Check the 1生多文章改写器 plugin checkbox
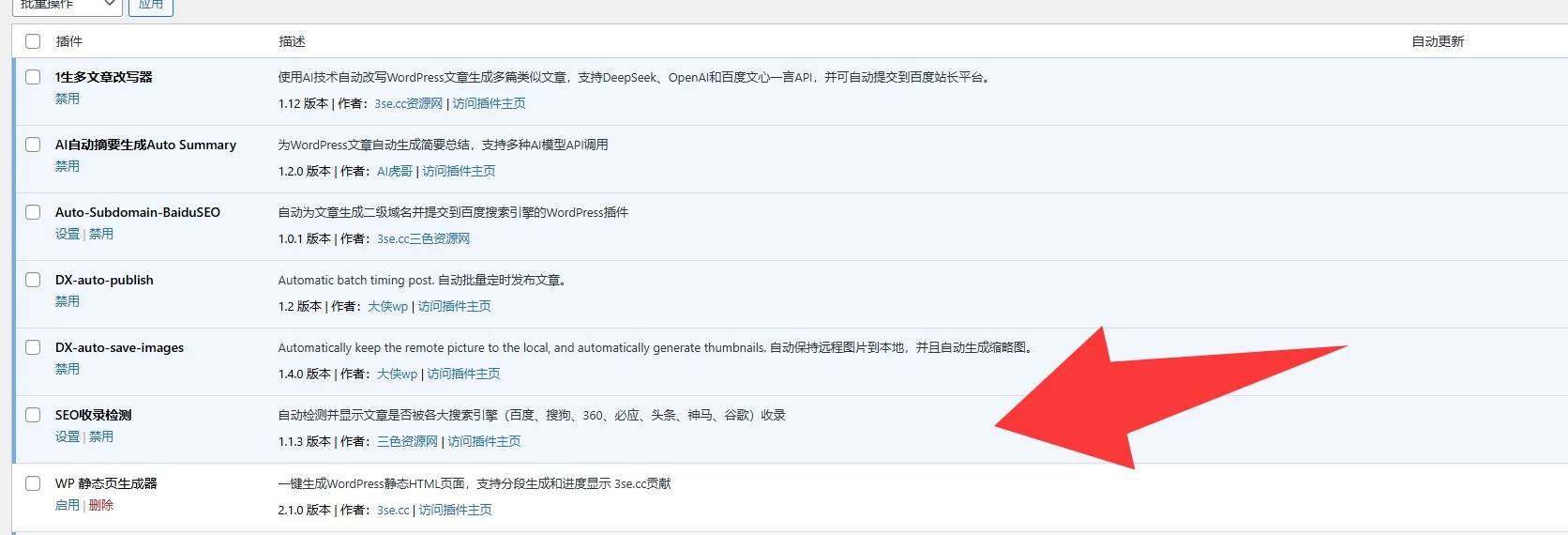The image size is (1568, 535). click(x=33, y=77)
